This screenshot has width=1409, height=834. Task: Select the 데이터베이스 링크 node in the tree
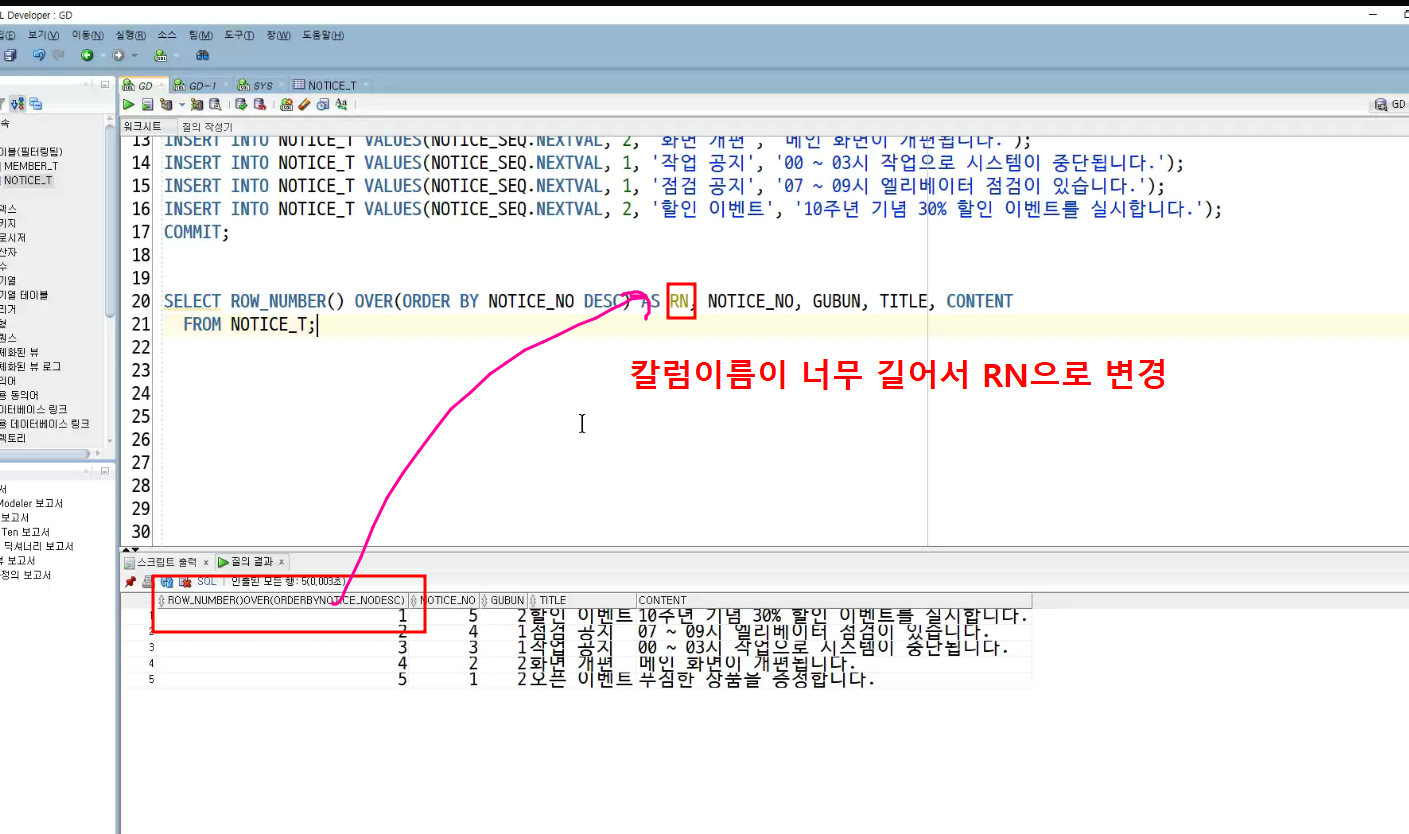35,409
